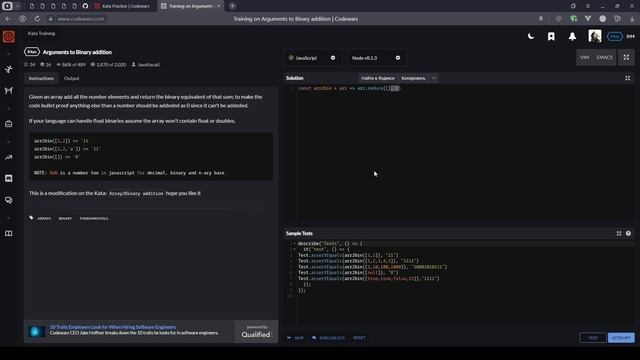Open the Codewars logo home link
The height and width of the screenshot is (360, 640).
[x=9, y=36]
